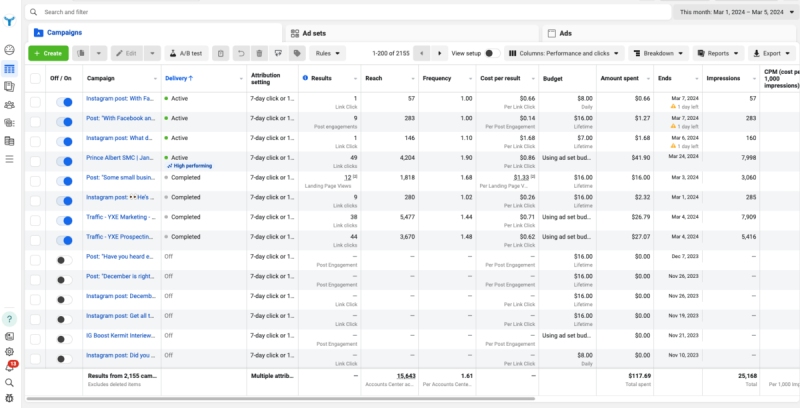Click the Impressions column header

(722, 78)
